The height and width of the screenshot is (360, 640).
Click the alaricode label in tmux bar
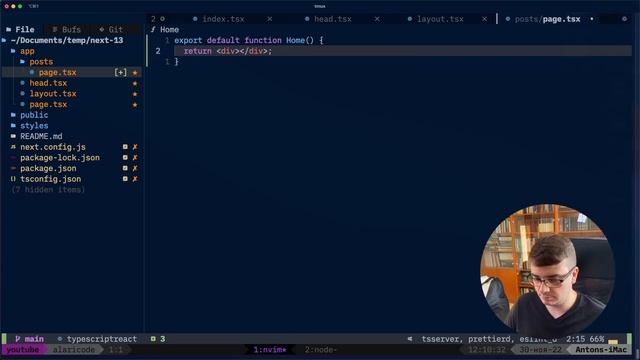(74, 350)
